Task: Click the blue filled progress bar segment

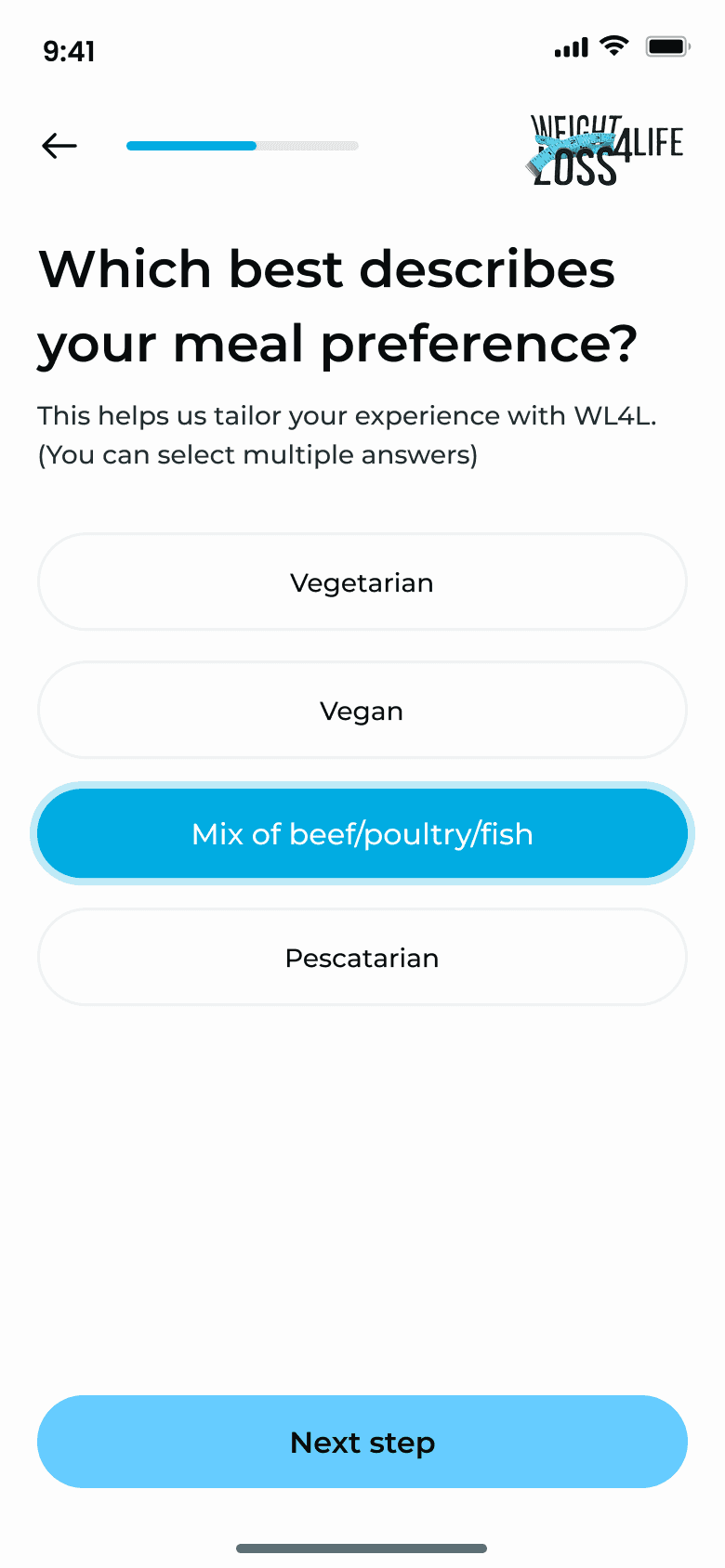Action: [x=191, y=146]
